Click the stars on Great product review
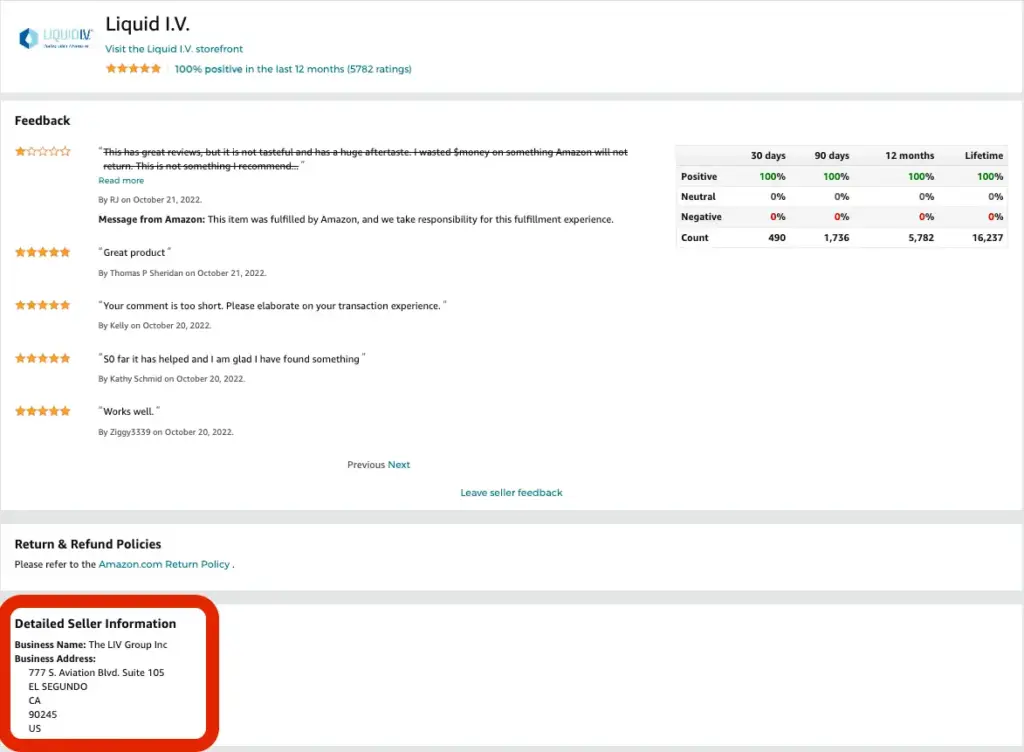1024x752 pixels. pos(42,252)
